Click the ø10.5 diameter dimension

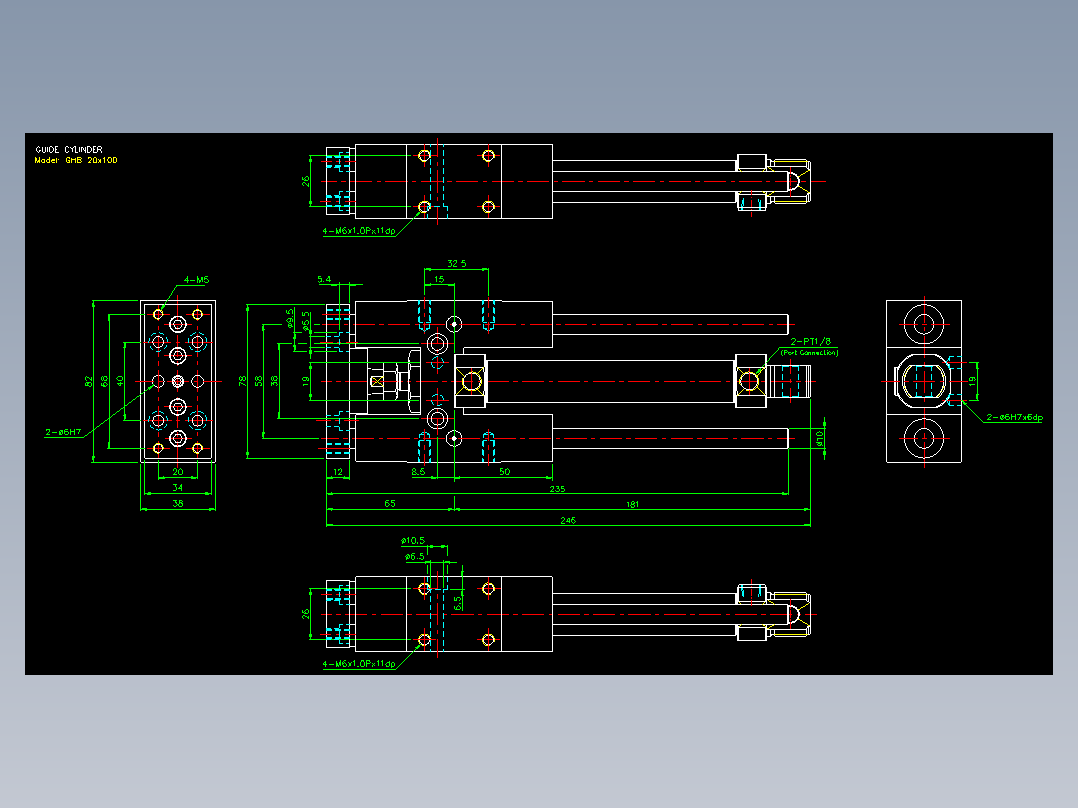(x=412, y=541)
